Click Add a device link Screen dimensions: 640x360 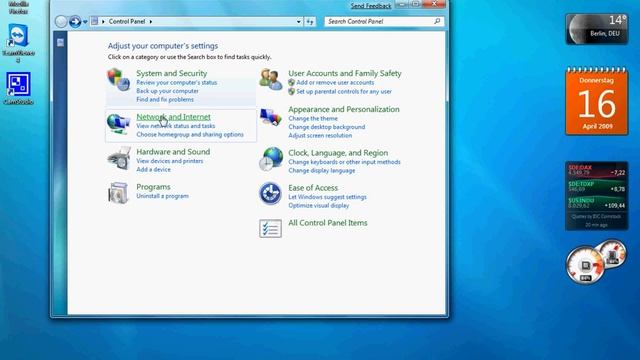(153, 169)
